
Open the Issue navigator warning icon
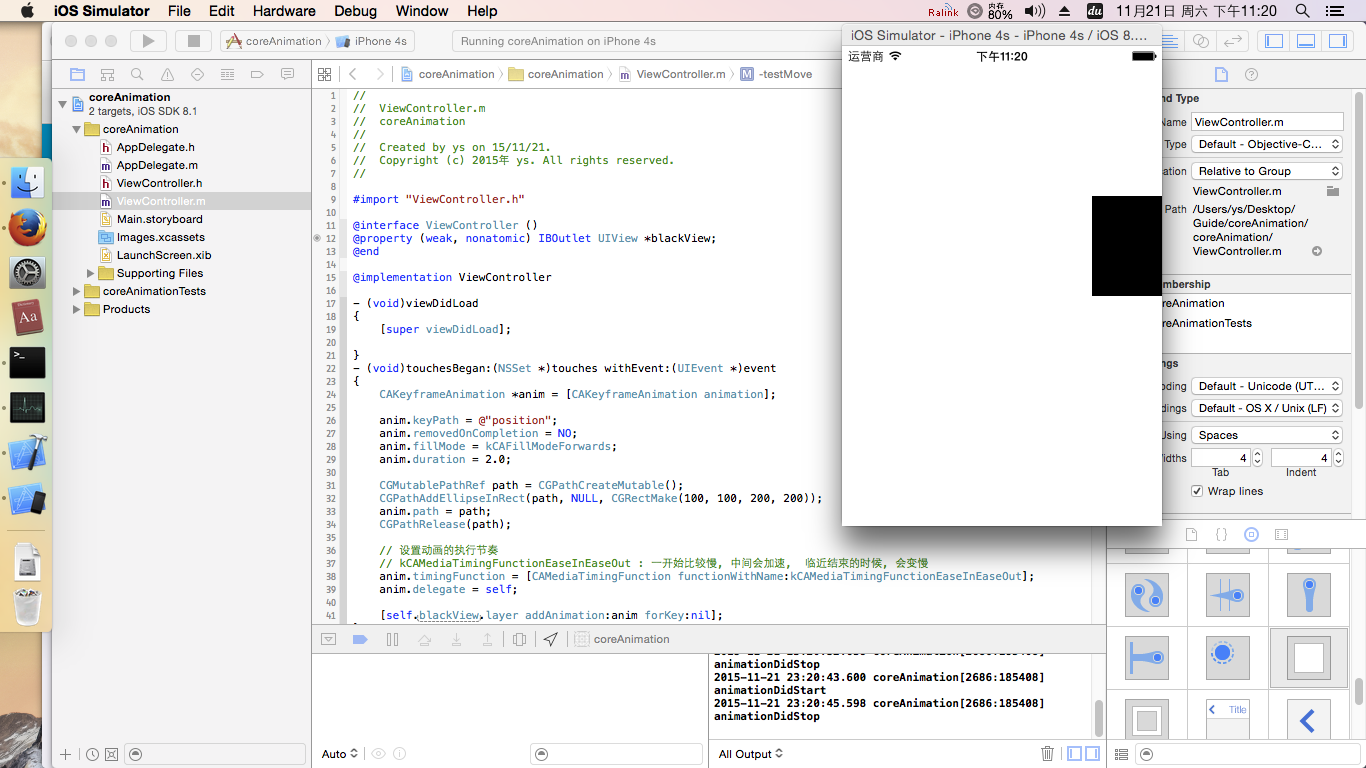tap(167, 75)
